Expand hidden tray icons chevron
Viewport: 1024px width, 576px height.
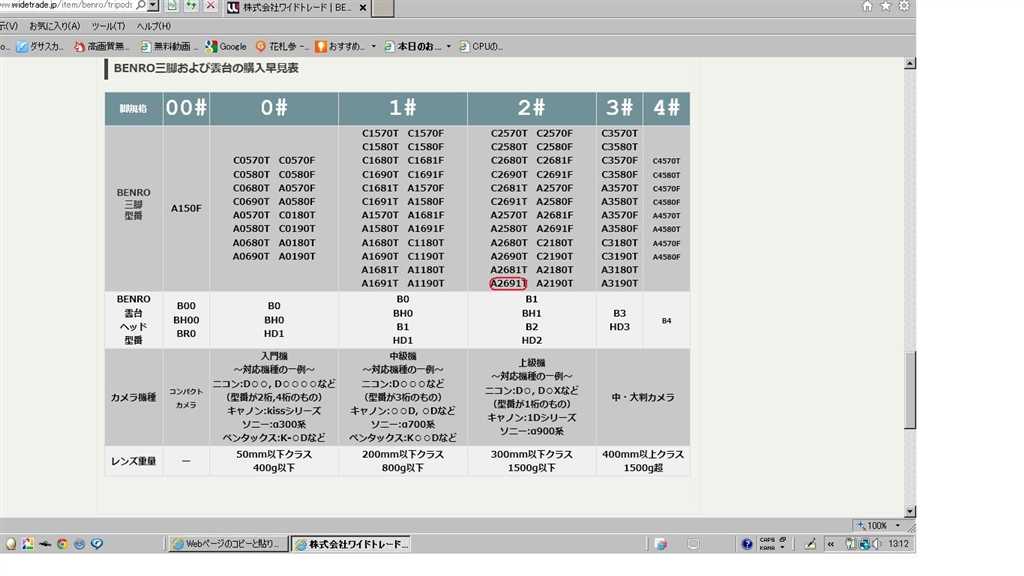831,543
